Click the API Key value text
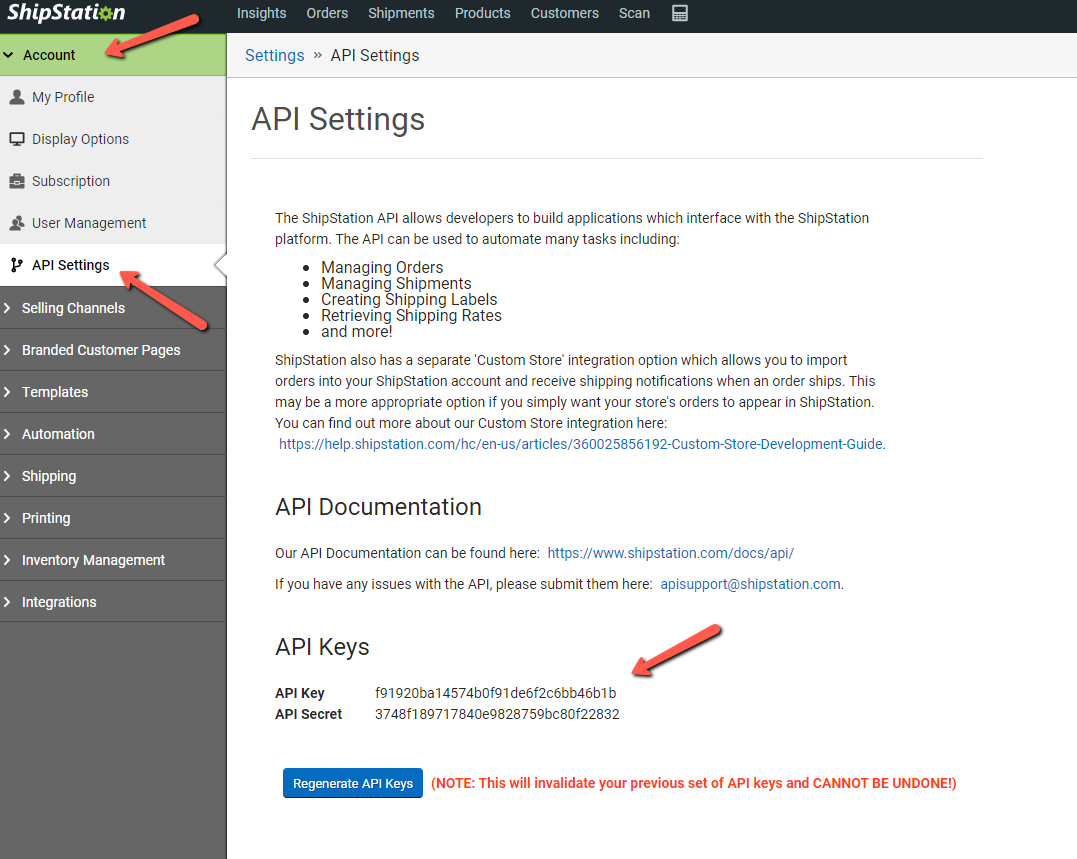The height and width of the screenshot is (859, 1077). click(x=495, y=693)
